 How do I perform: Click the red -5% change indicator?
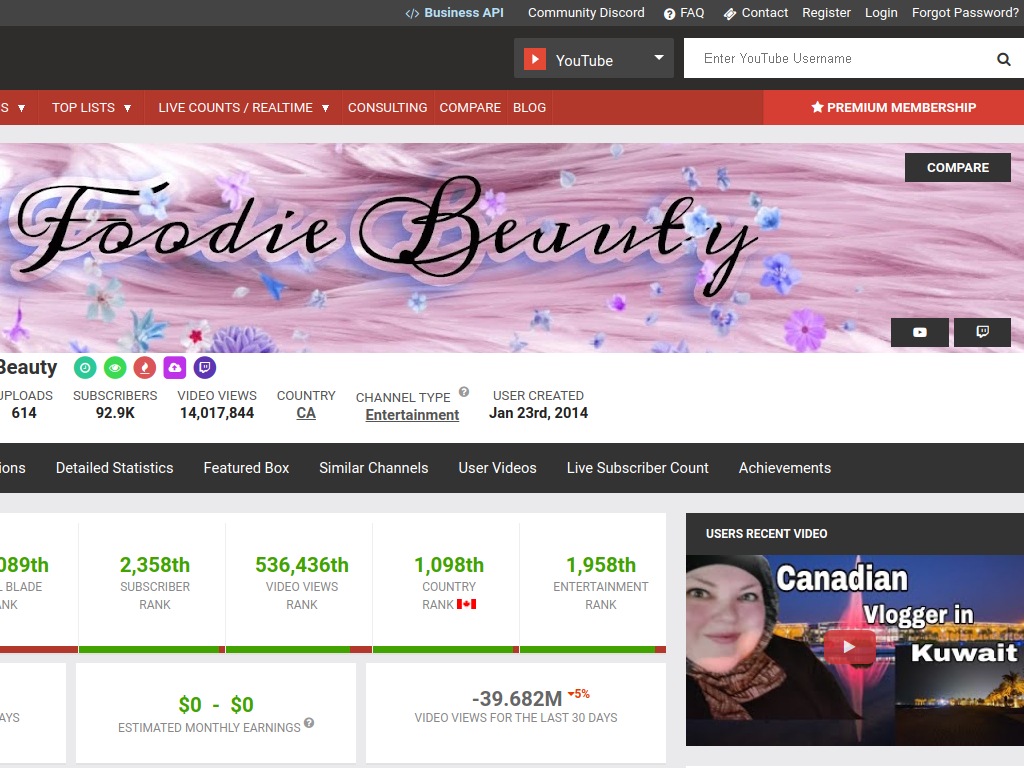point(579,694)
